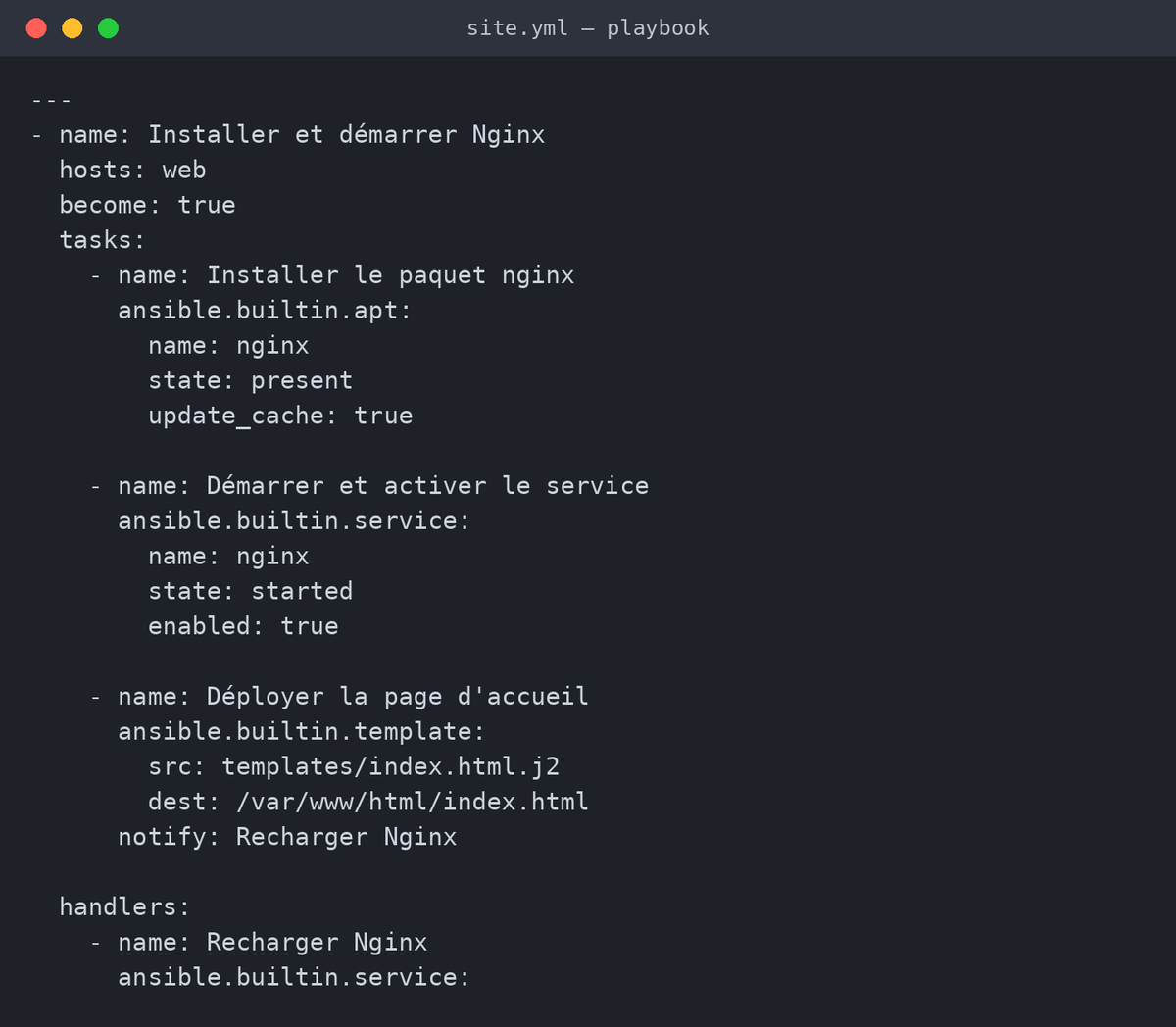Screen dimensions: 1176x1027
Task: Select the "ansible.builtin.template:" module line
Action: click(302, 732)
